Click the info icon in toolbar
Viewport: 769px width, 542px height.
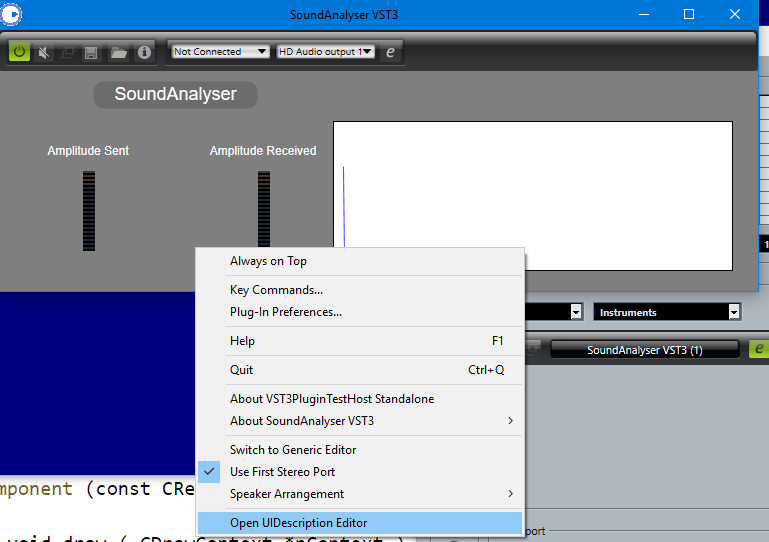144,52
